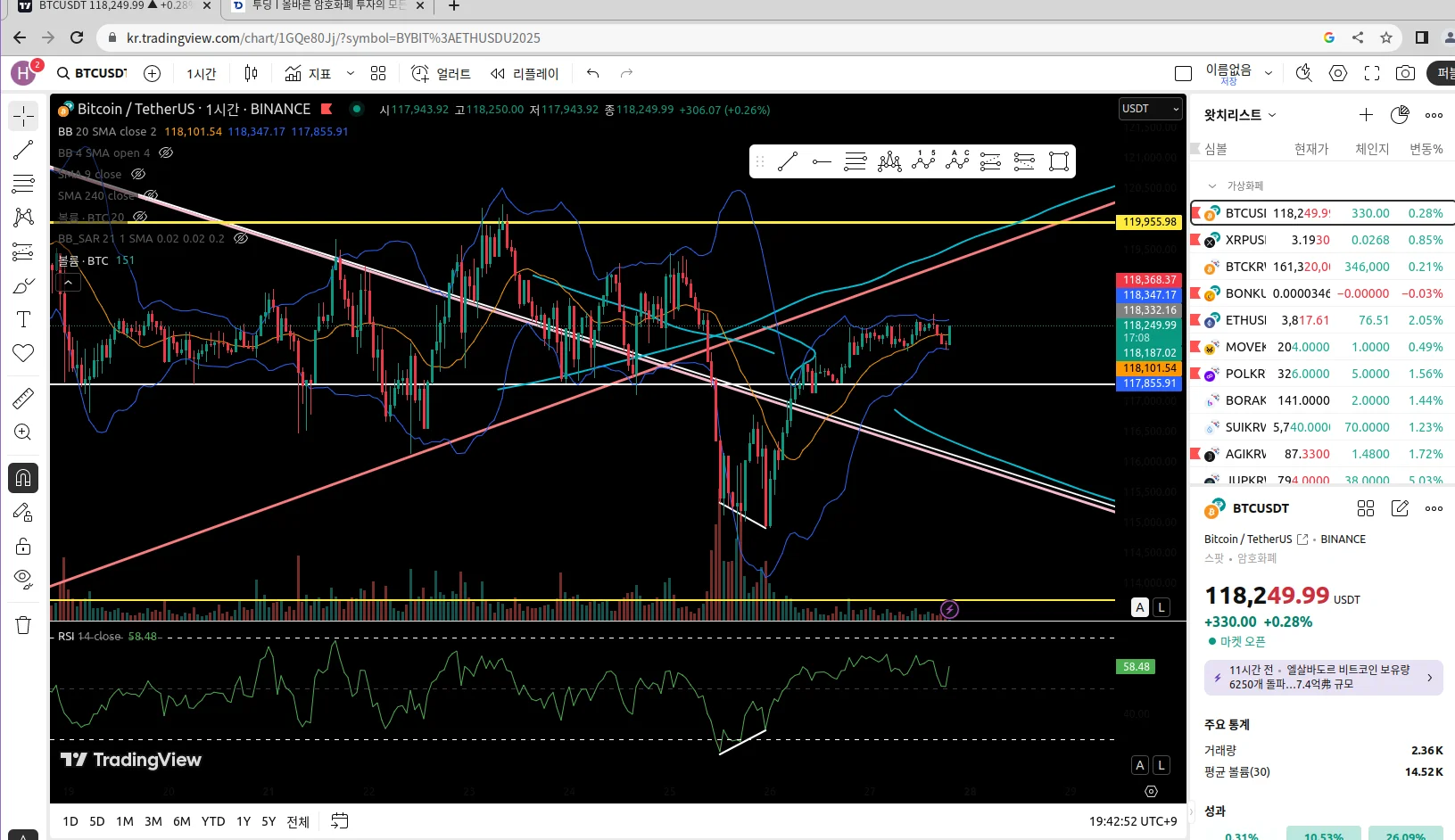Bookmark page with the star icon
Screen dimensions: 1455x840
click(1385, 37)
